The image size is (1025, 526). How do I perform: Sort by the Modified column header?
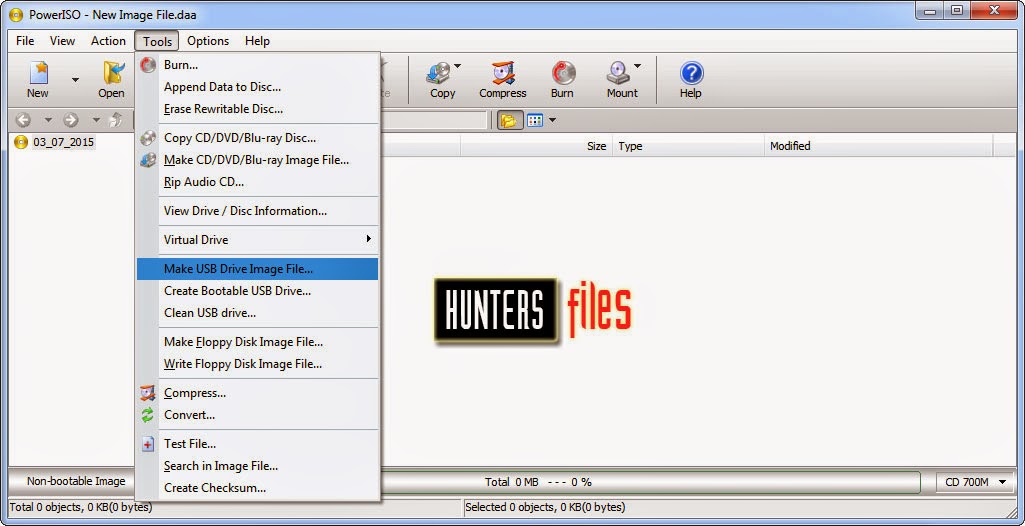click(x=879, y=146)
